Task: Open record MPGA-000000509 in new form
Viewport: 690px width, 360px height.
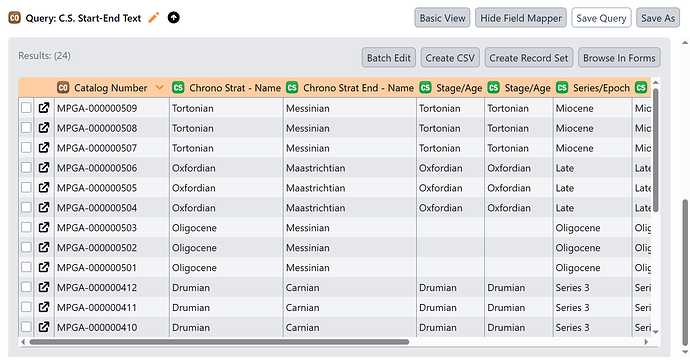Action: pos(44,108)
